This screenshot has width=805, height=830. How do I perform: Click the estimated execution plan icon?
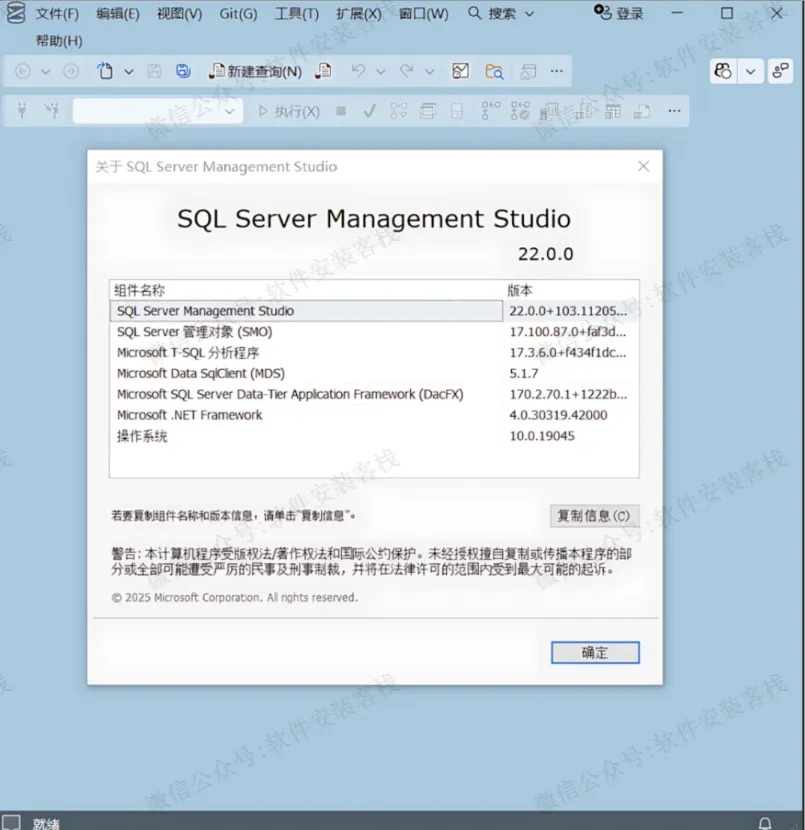[x=399, y=111]
